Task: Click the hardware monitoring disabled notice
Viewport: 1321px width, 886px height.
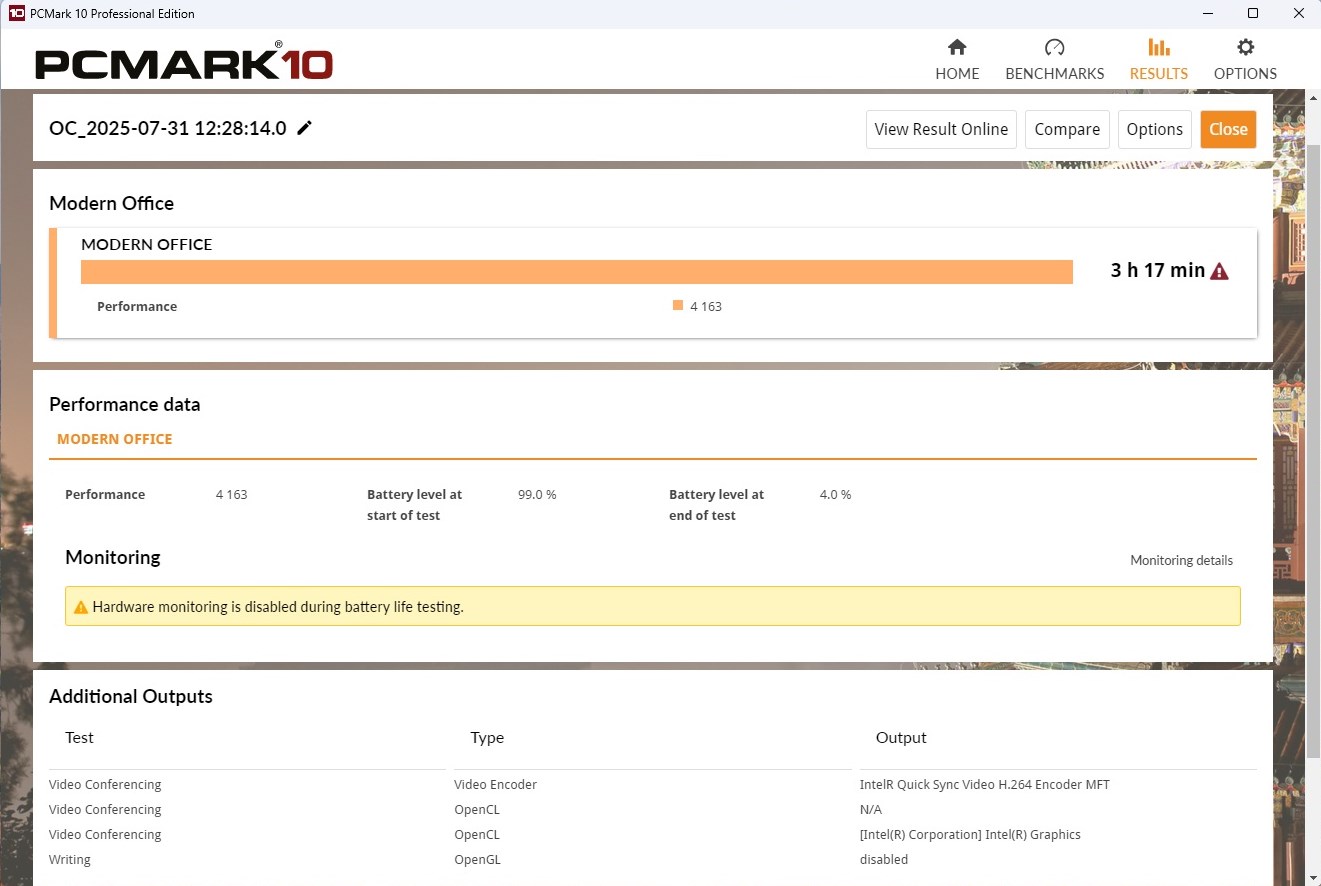Action: [653, 606]
